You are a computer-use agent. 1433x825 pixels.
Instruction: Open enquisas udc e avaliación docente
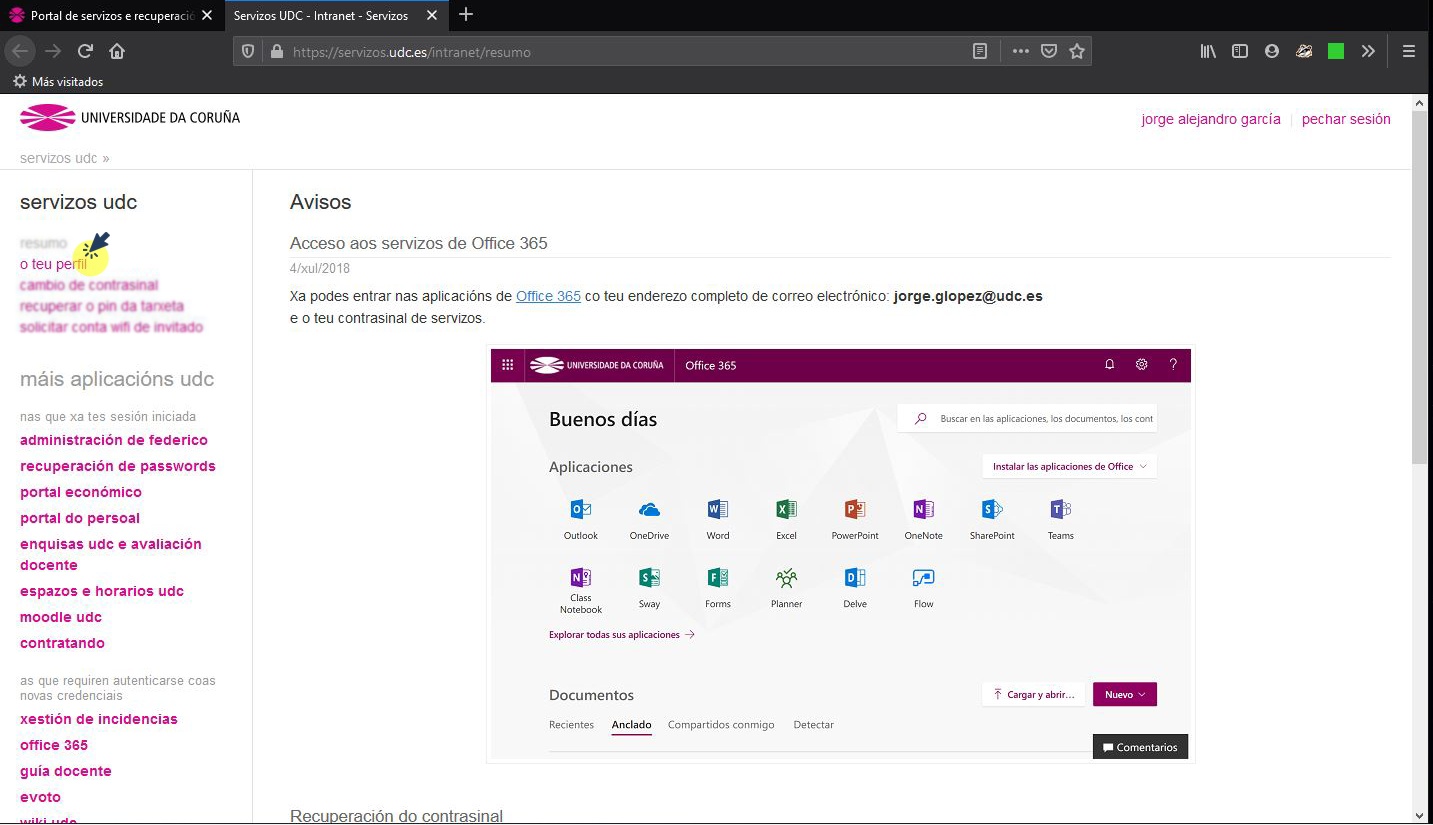click(x=111, y=554)
